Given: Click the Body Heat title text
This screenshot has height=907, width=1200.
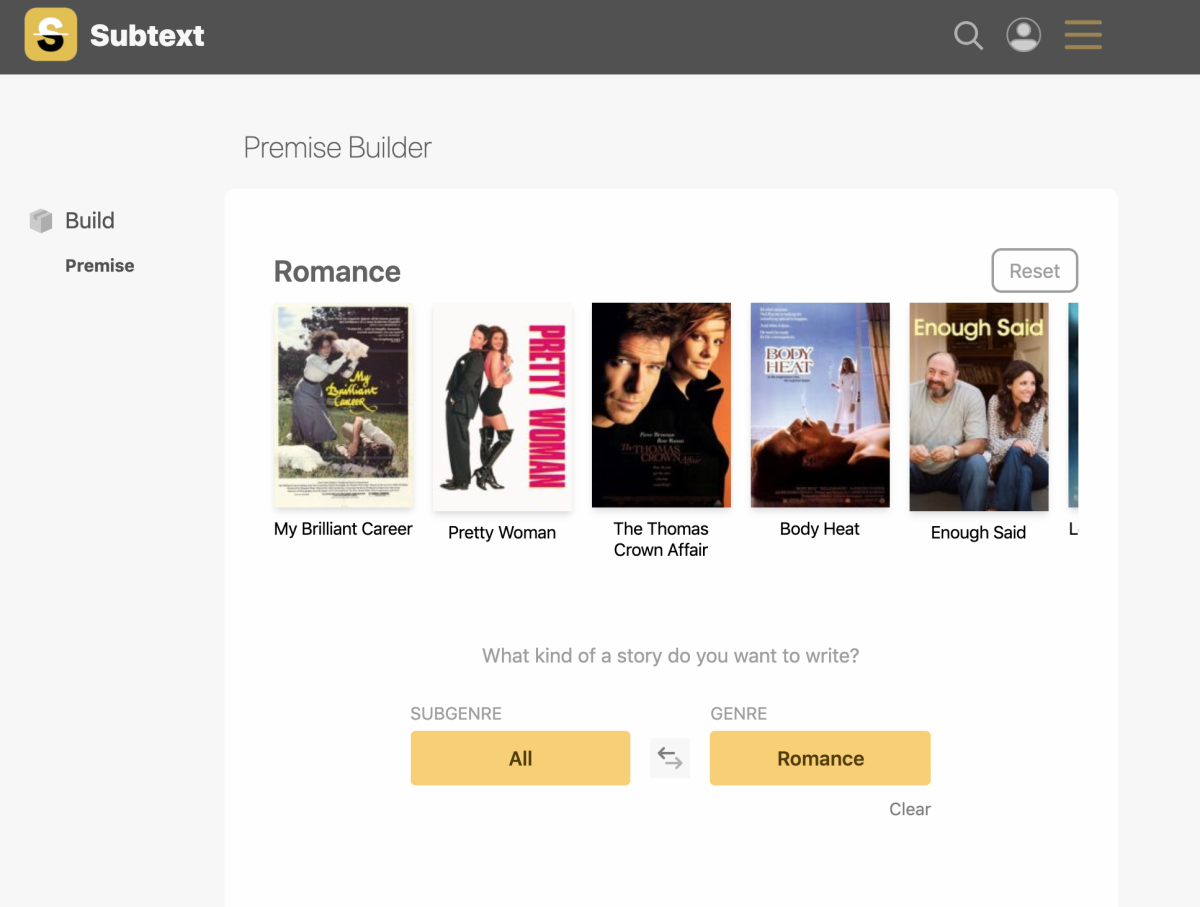Looking at the screenshot, I should pos(820,529).
